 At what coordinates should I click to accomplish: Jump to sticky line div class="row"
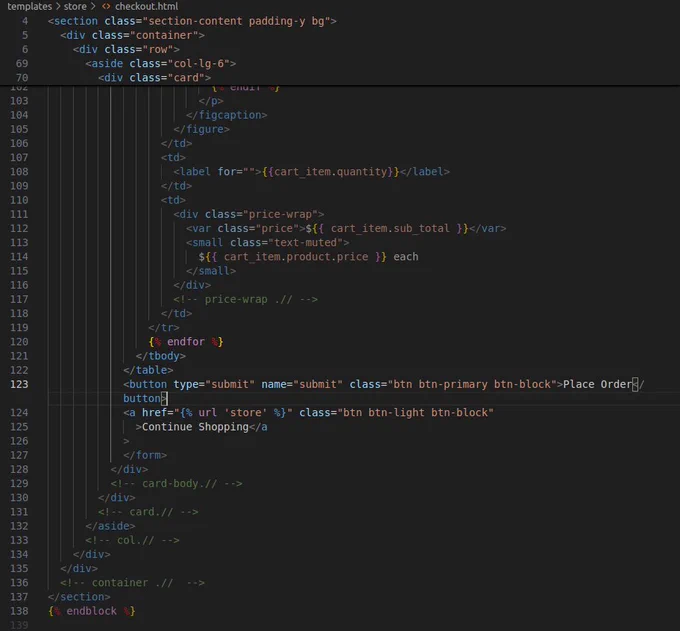pos(126,49)
